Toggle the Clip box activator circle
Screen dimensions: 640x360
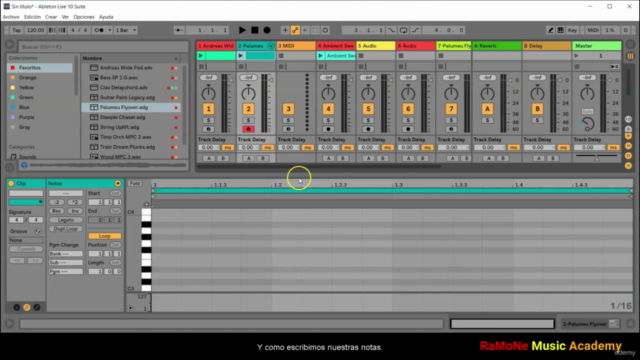coord(11,184)
